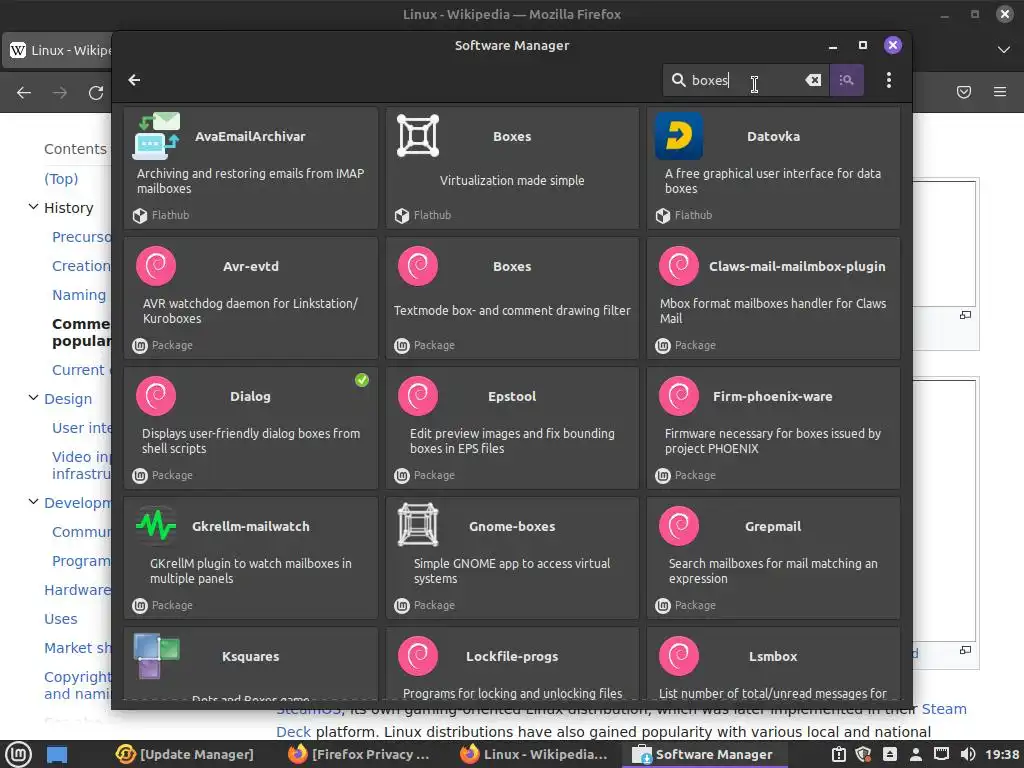Open the AvaEmailArchivar title
The width and height of the screenshot is (1024, 768).
click(250, 136)
